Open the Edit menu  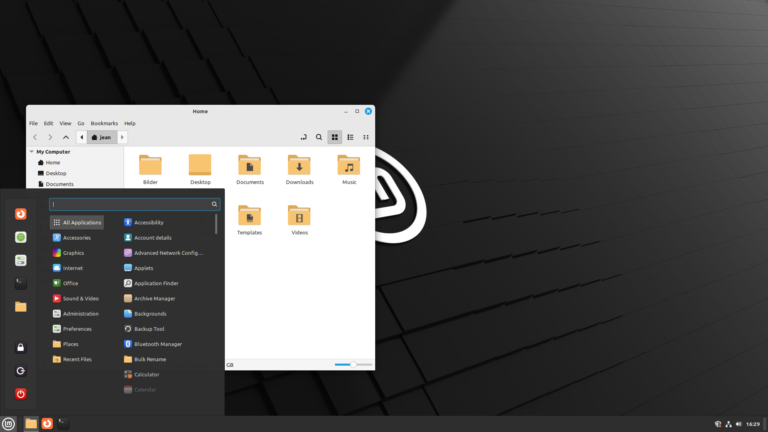pos(48,123)
